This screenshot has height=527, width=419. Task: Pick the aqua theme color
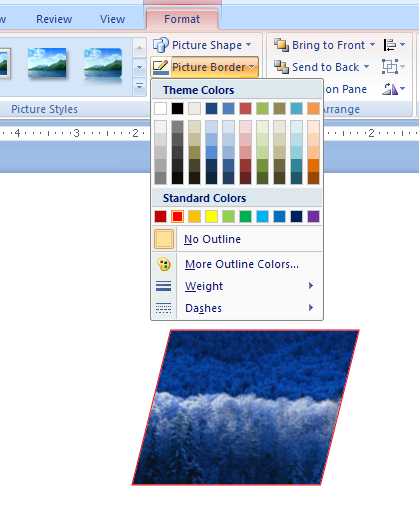click(x=296, y=109)
